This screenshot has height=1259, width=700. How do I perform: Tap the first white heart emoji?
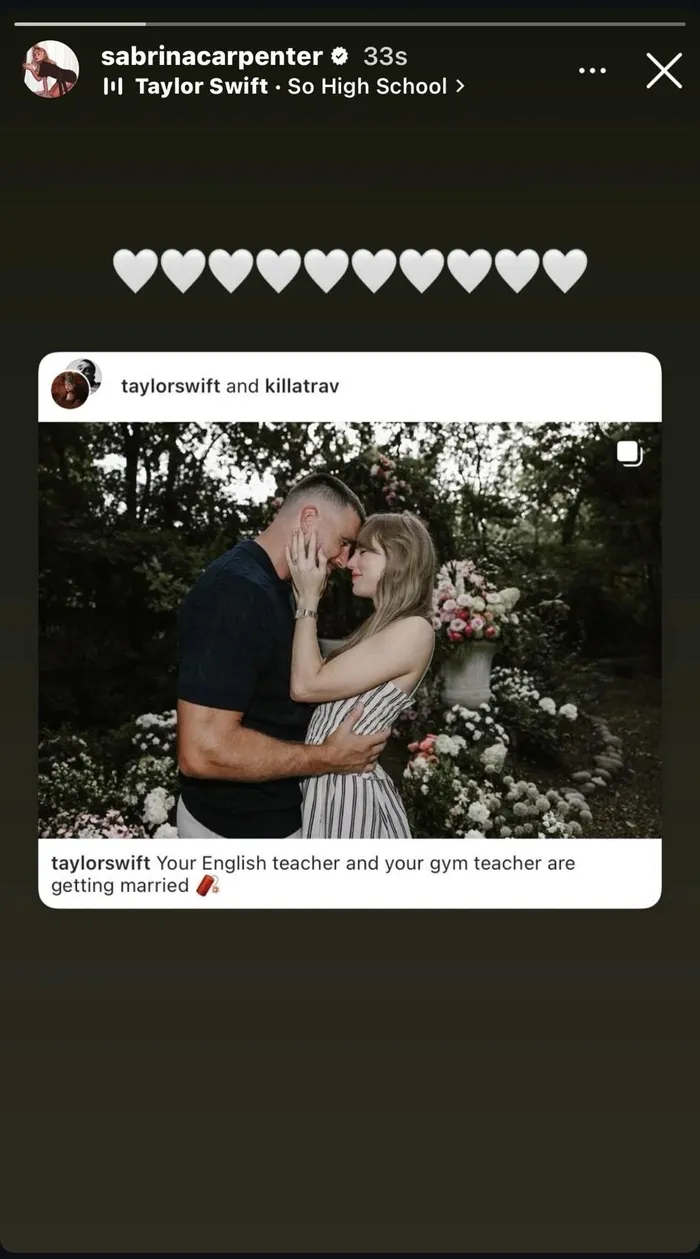pos(135,271)
